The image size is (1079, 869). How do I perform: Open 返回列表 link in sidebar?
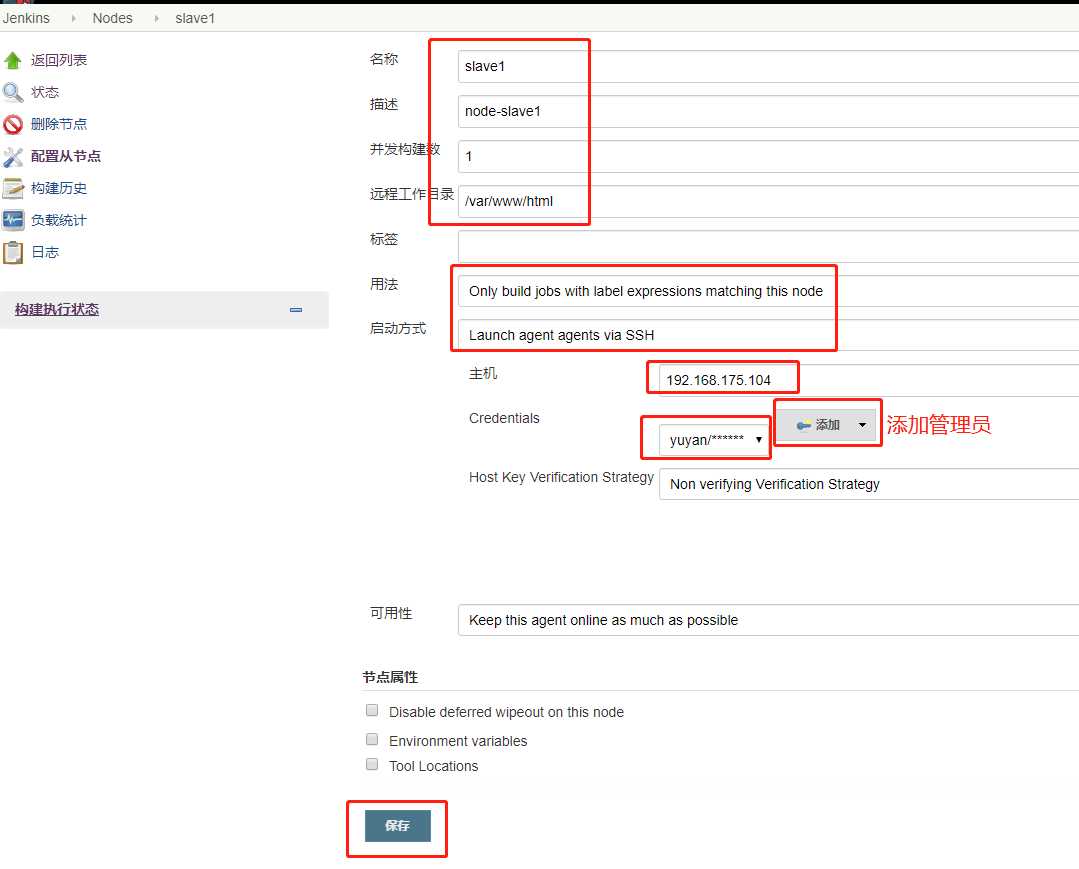pyautogui.click(x=59, y=61)
